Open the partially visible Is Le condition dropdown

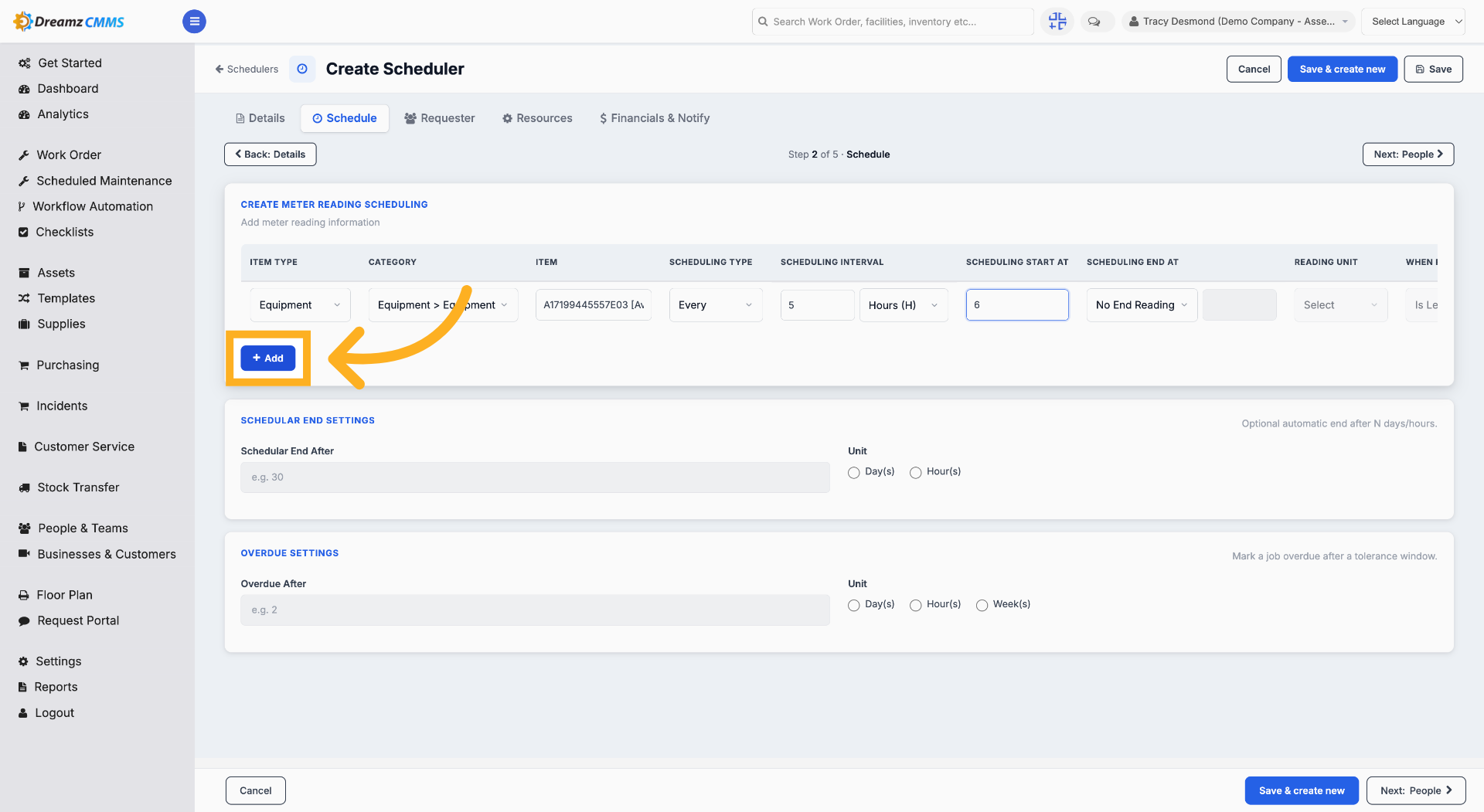point(1422,305)
